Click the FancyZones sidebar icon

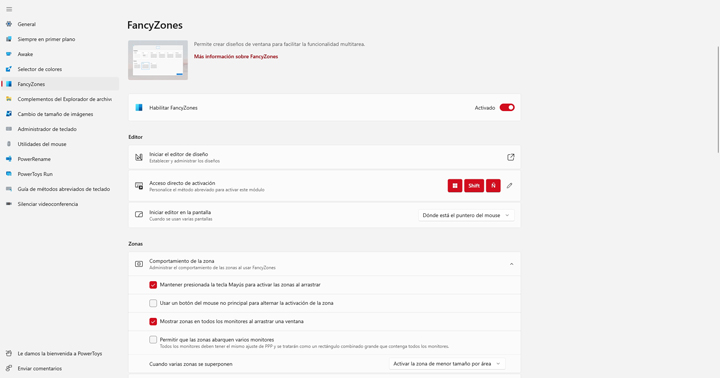click(x=9, y=84)
